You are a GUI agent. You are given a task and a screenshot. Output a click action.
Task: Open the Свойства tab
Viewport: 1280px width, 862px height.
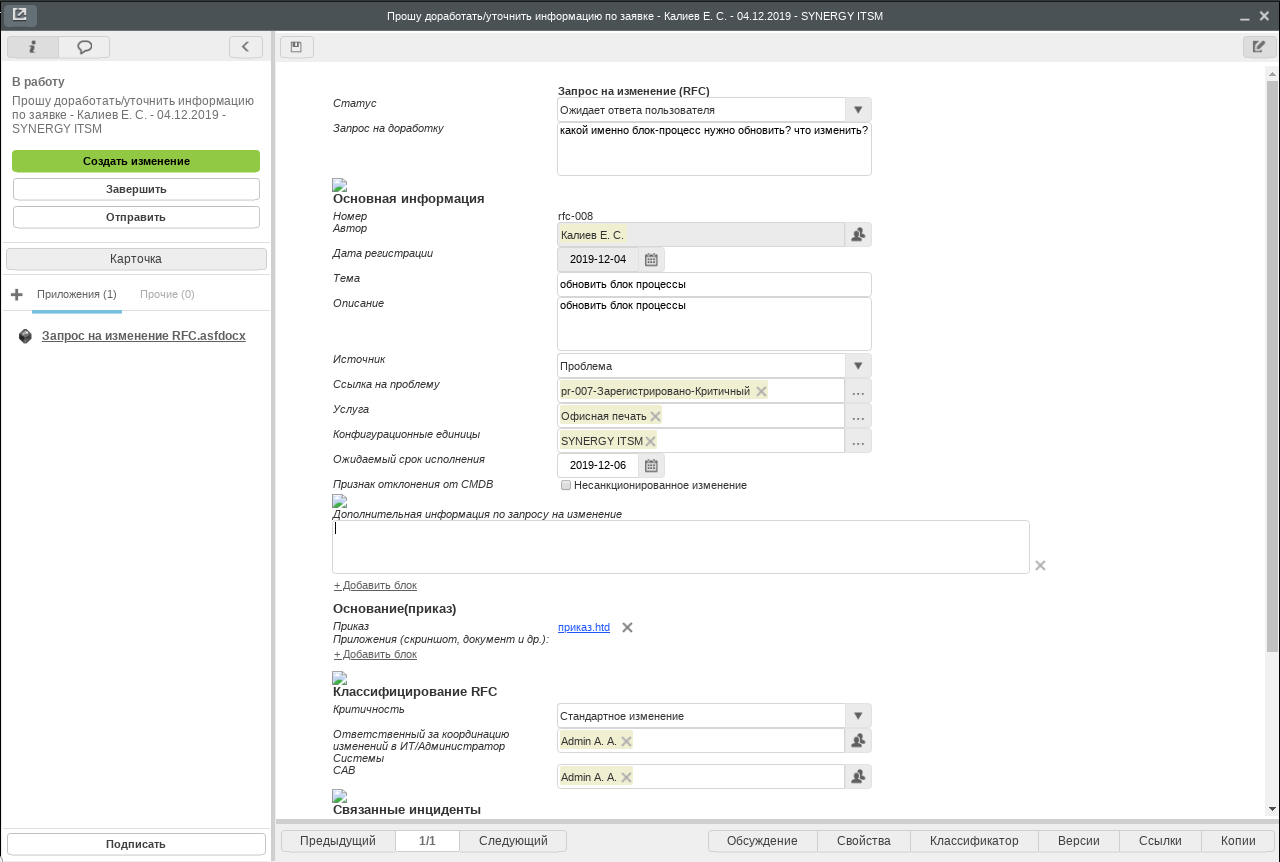(864, 841)
